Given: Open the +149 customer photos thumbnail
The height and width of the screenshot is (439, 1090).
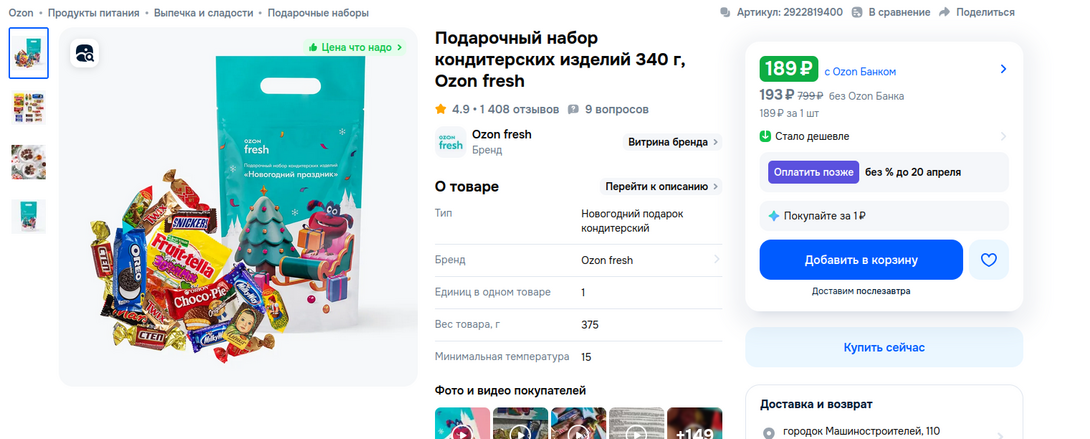Looking at the screenshot, I should click(694, 424).
